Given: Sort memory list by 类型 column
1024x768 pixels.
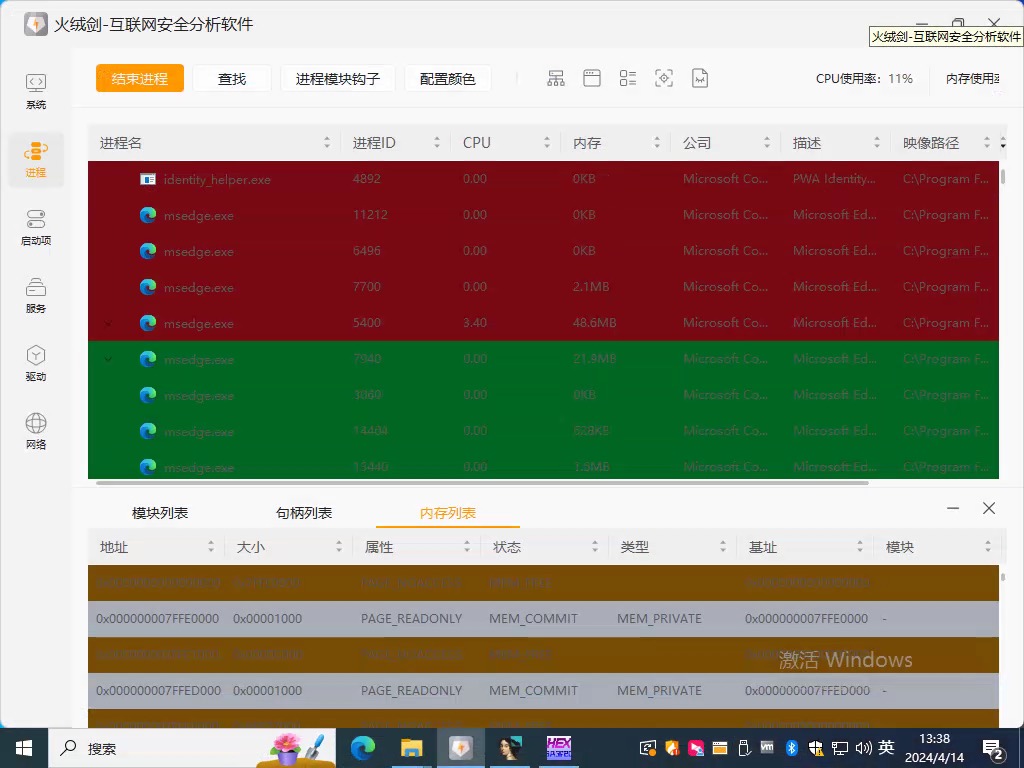Looking at the screenshot, I should coord(672,547).
